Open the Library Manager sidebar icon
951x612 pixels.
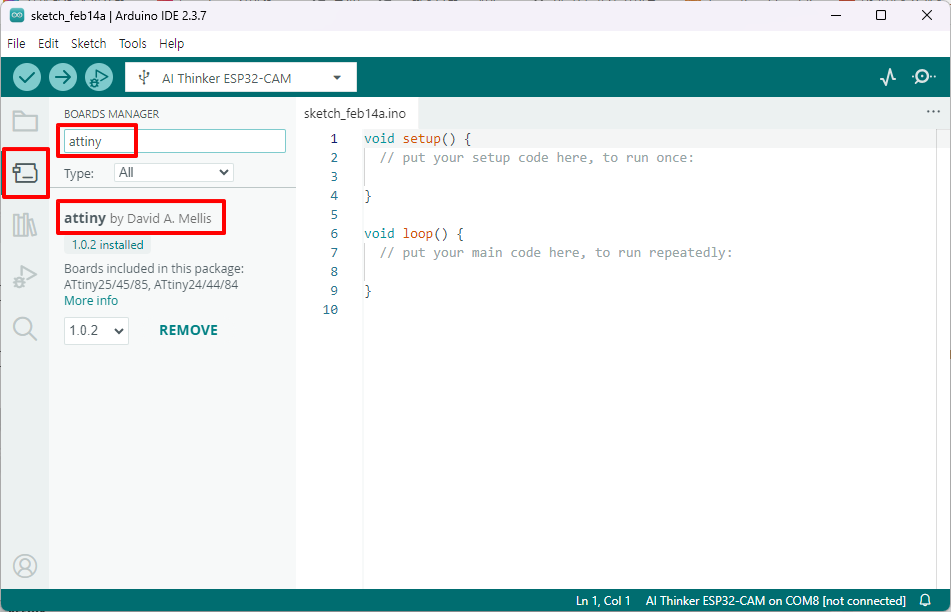25,225
